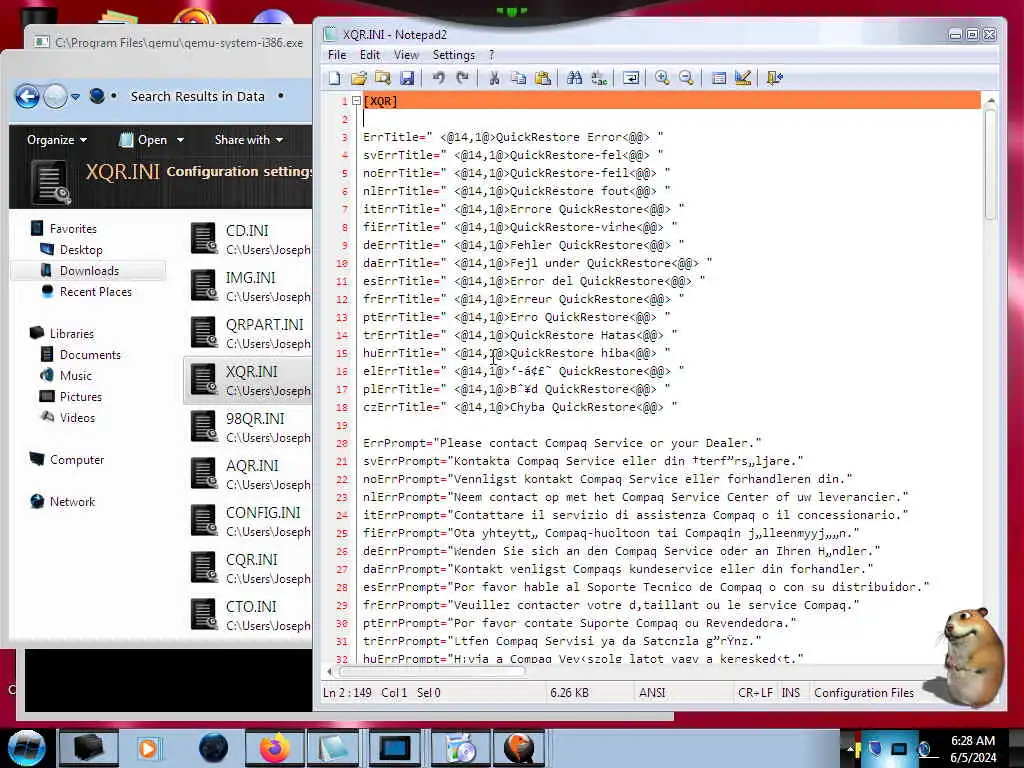Screen dimensions: 1024x768
Task: Select the Downloads folder in sidebar
Action: [89, 270]
